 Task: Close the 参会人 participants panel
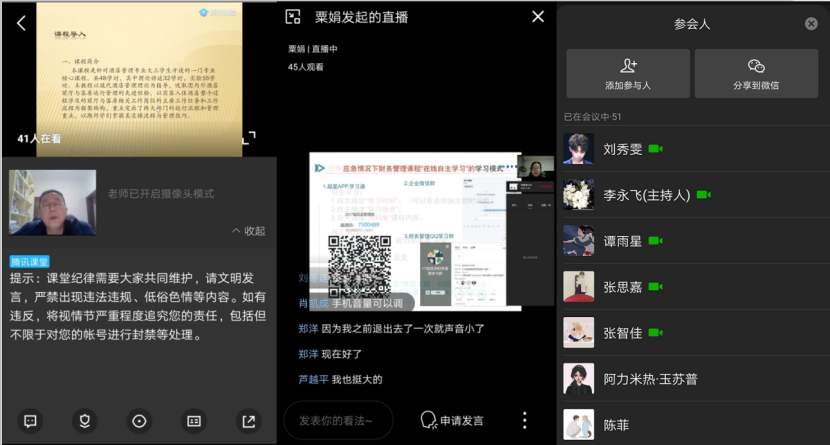pyautogui.click(x=811, y=24)
